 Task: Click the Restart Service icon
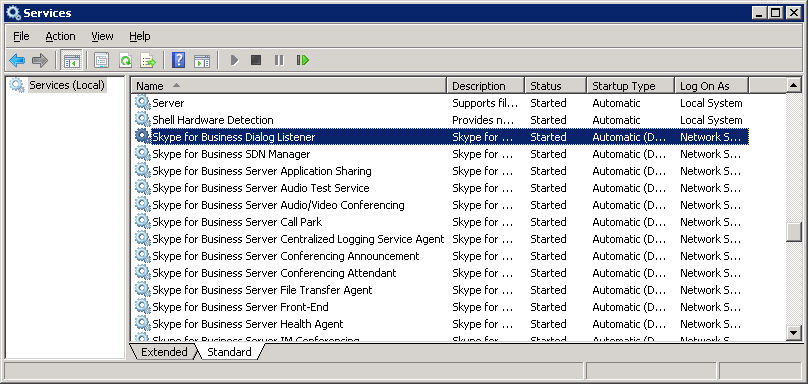302,60
